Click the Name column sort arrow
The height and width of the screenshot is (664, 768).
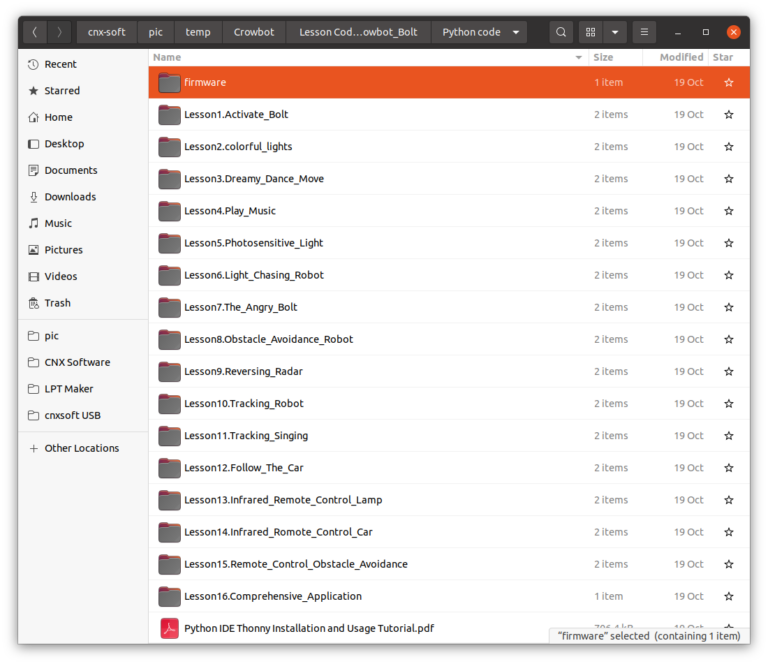(x=578, y=58)
